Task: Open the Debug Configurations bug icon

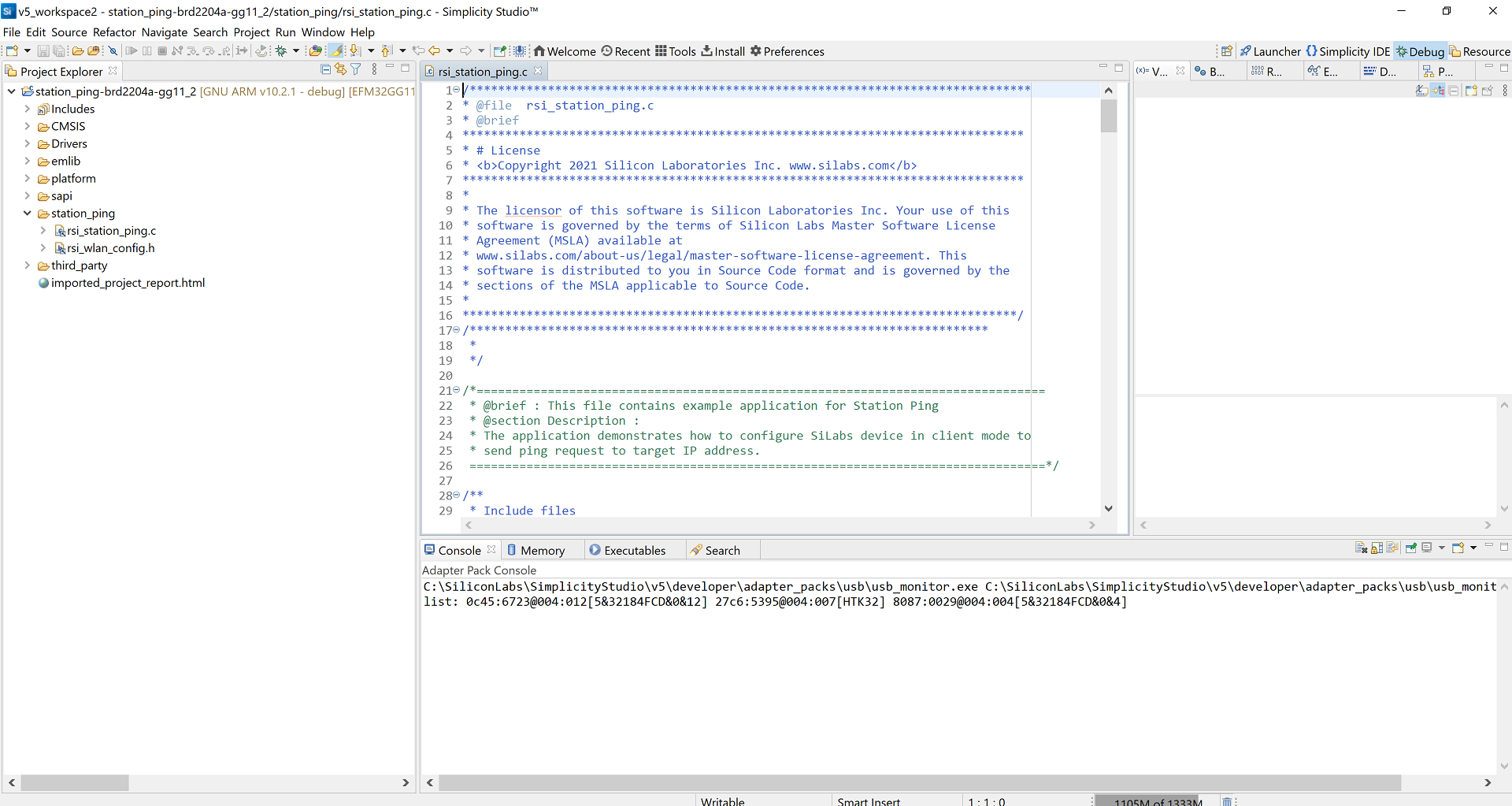Action: (282, 50)
